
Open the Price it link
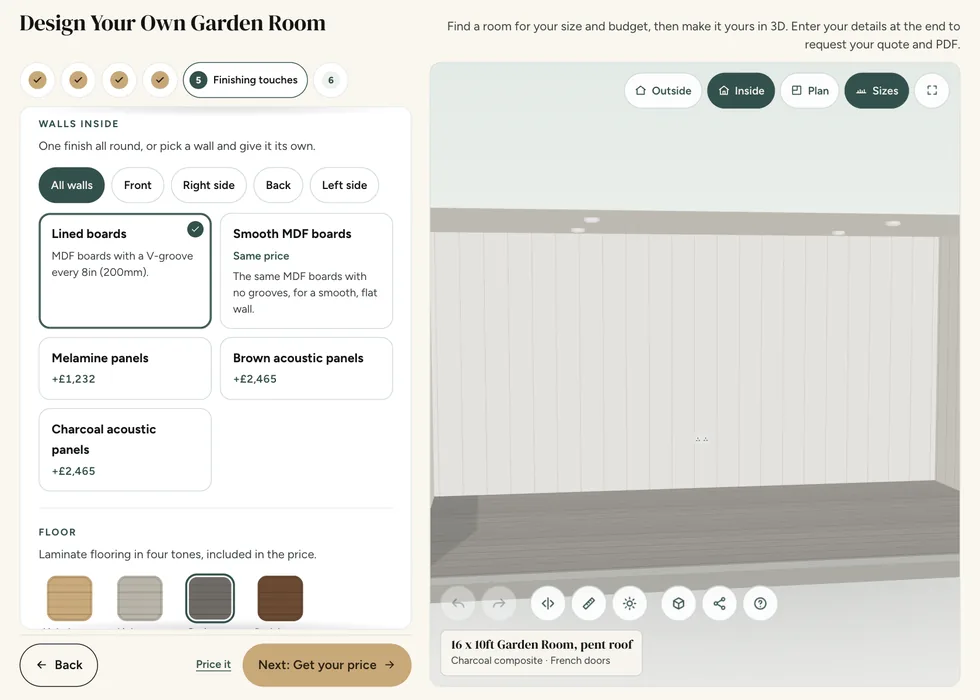pyautogui.click(x=213, y=664)
